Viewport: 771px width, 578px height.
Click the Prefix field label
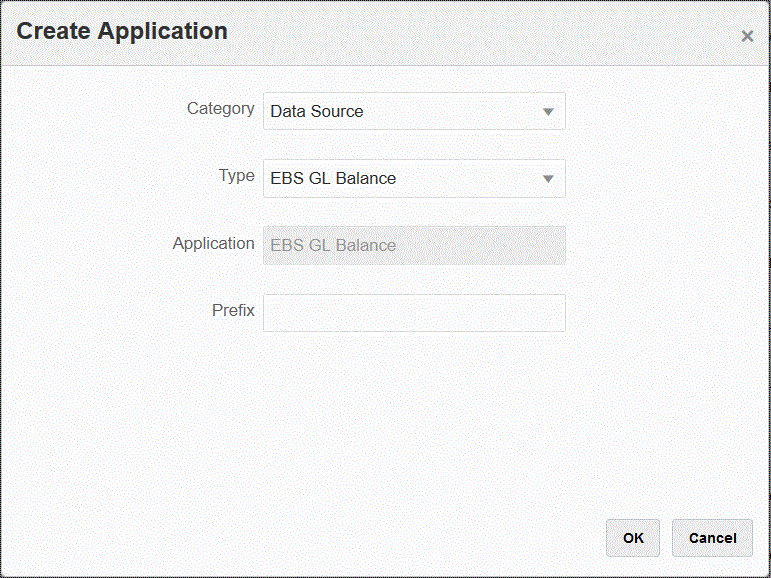pos(233,310)
